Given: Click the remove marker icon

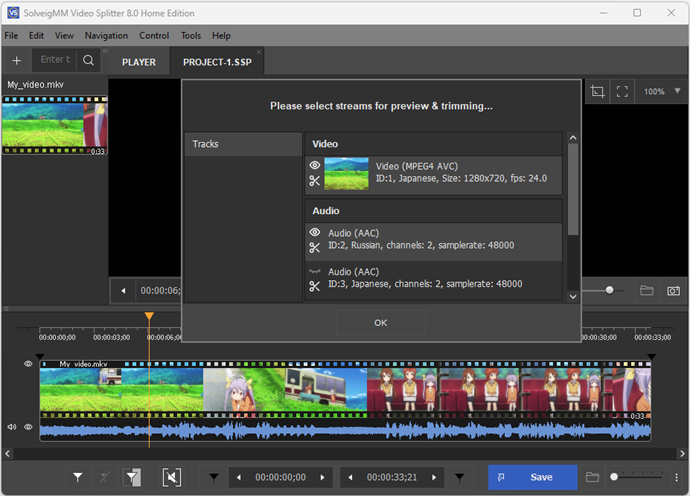Looking at the screenshot, I should point(105,477).
